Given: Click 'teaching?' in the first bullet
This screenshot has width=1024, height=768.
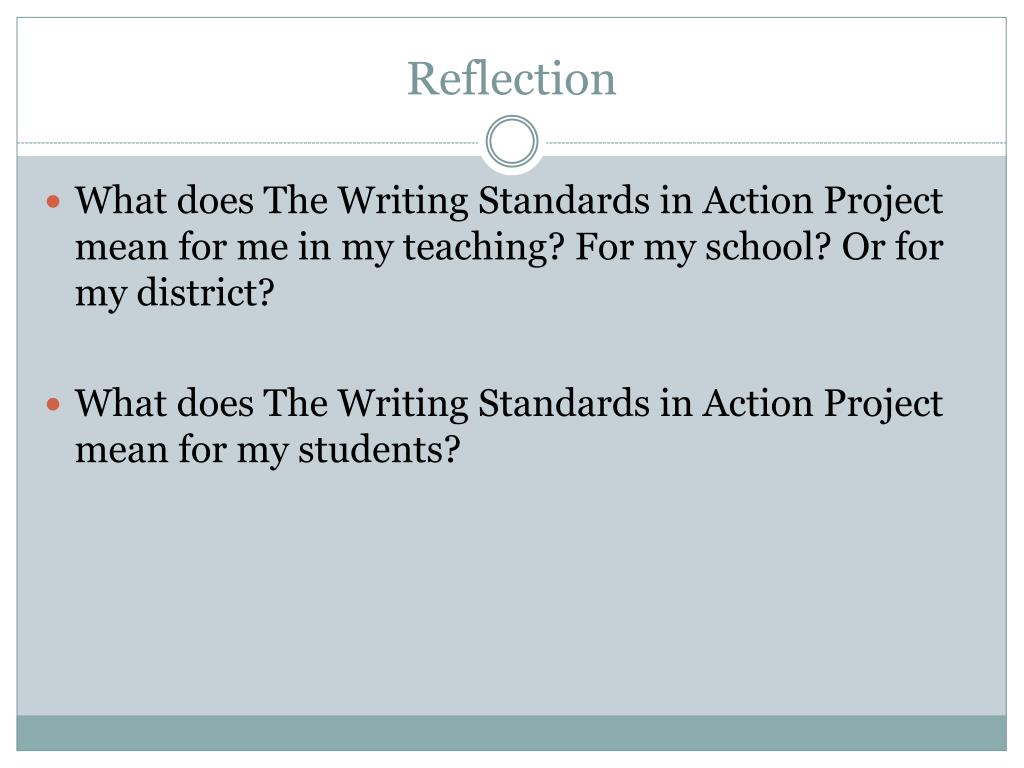Looking at the screenshot, I should click(x=483, y=248).
